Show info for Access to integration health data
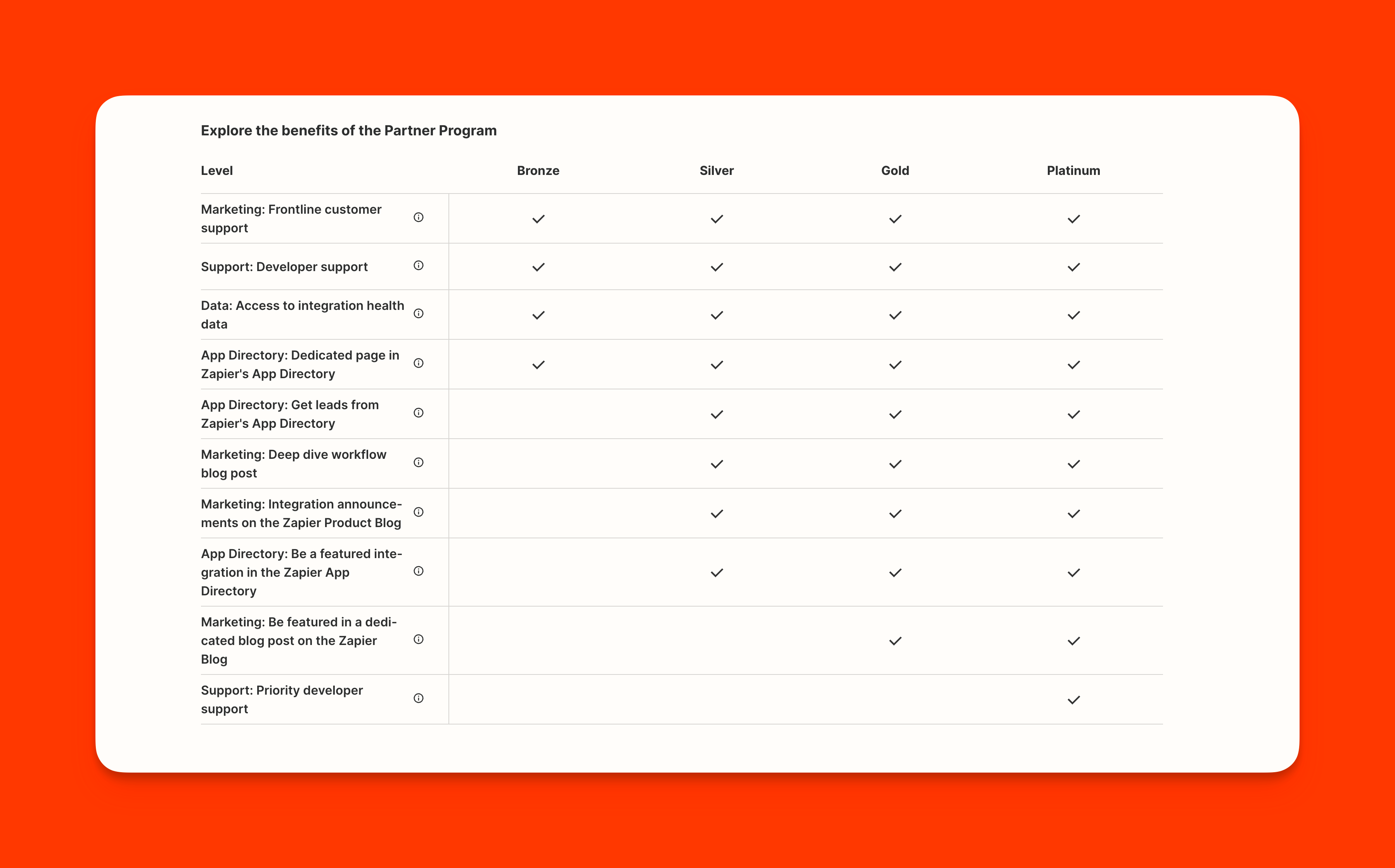The height and width of the screenshot is (868, 1395). click(419, 313)
